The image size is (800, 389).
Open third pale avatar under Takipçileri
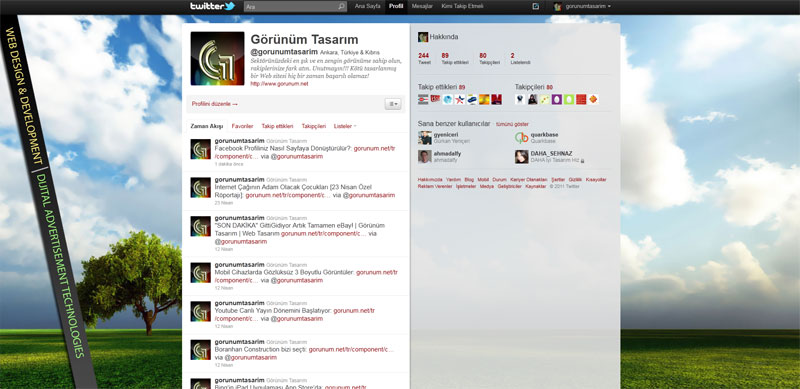(544, 99)
